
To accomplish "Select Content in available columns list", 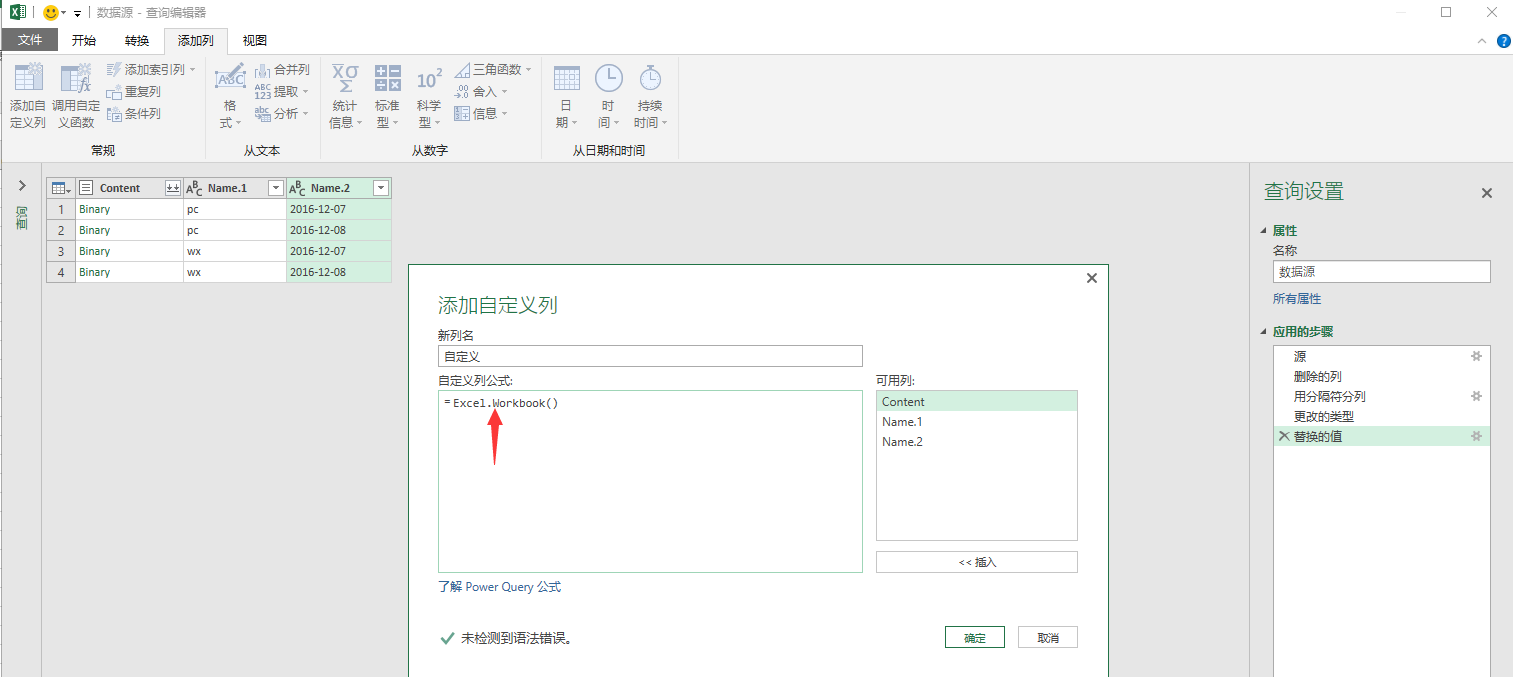I will tap(977, 402).
